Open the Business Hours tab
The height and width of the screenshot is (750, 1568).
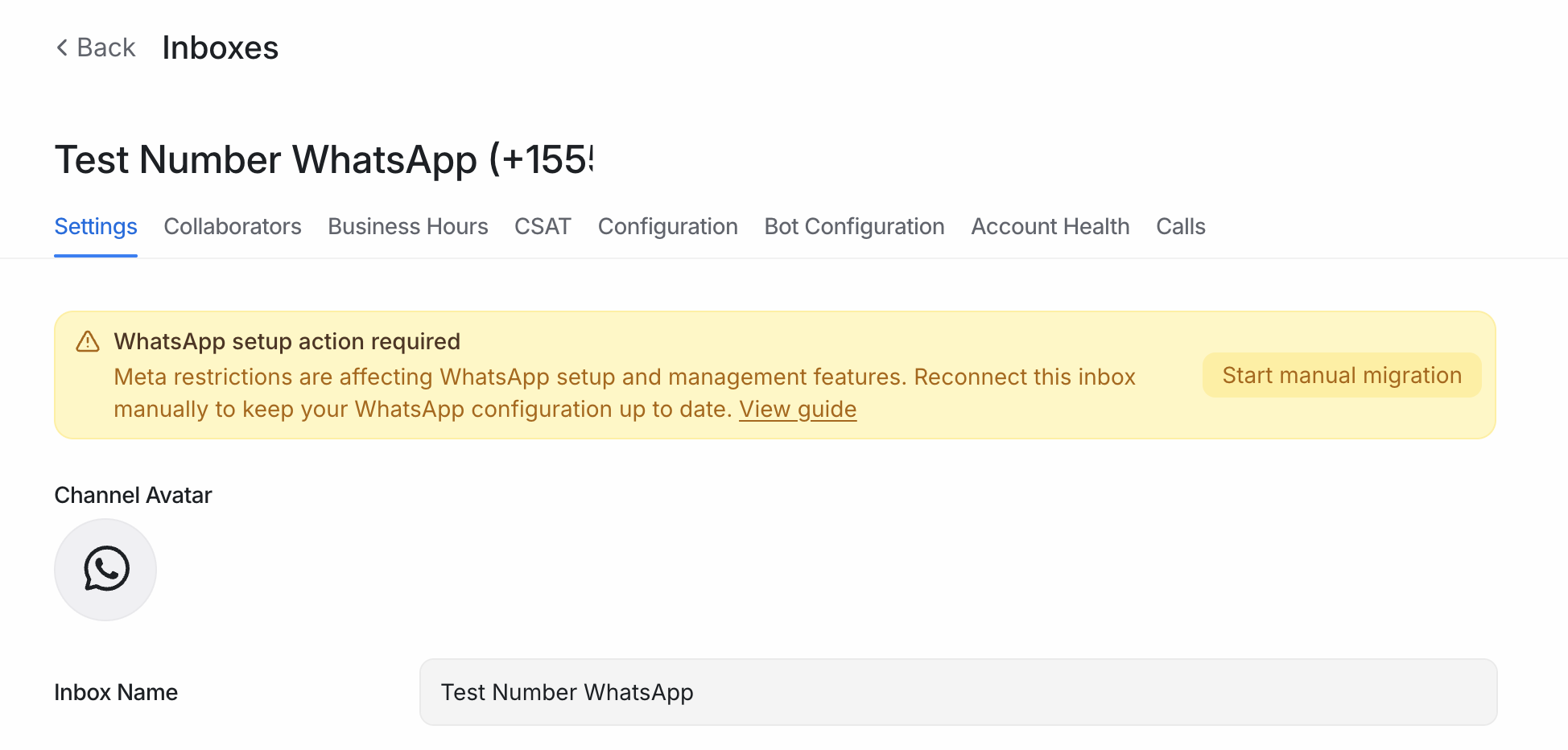pyautogui.click(x=408, y=227)
